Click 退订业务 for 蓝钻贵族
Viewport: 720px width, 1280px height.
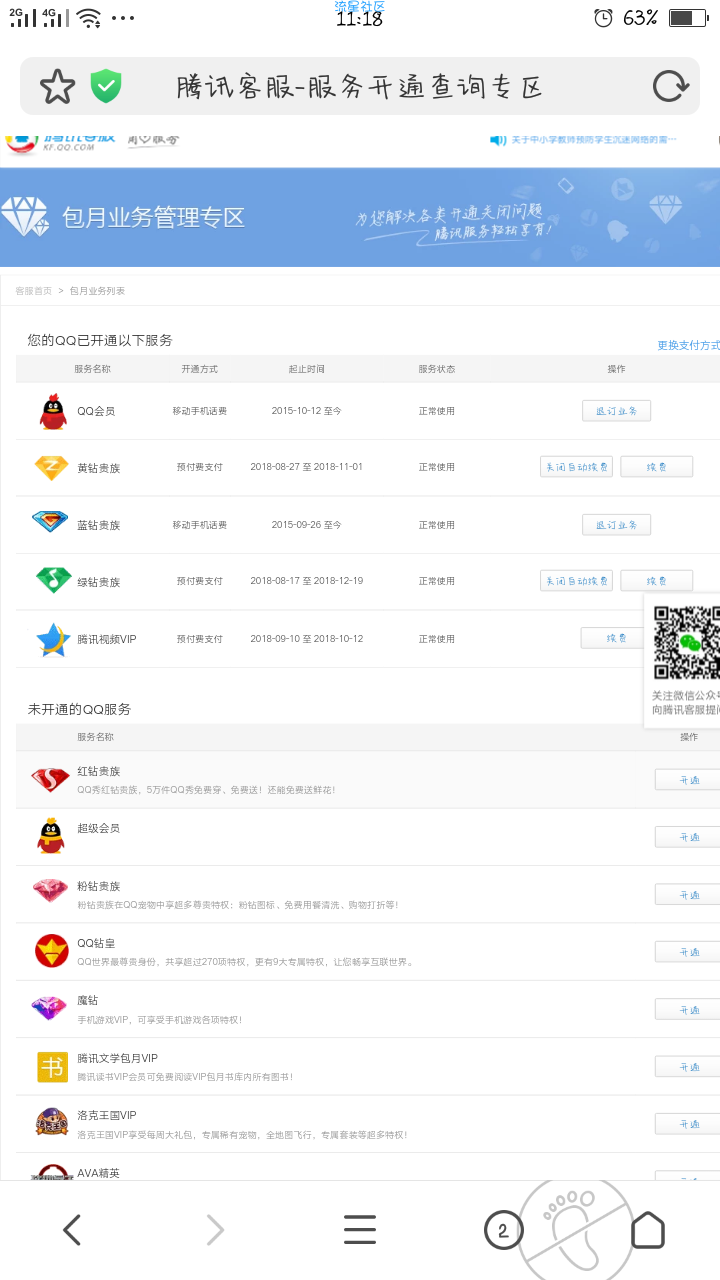(616, 525)
